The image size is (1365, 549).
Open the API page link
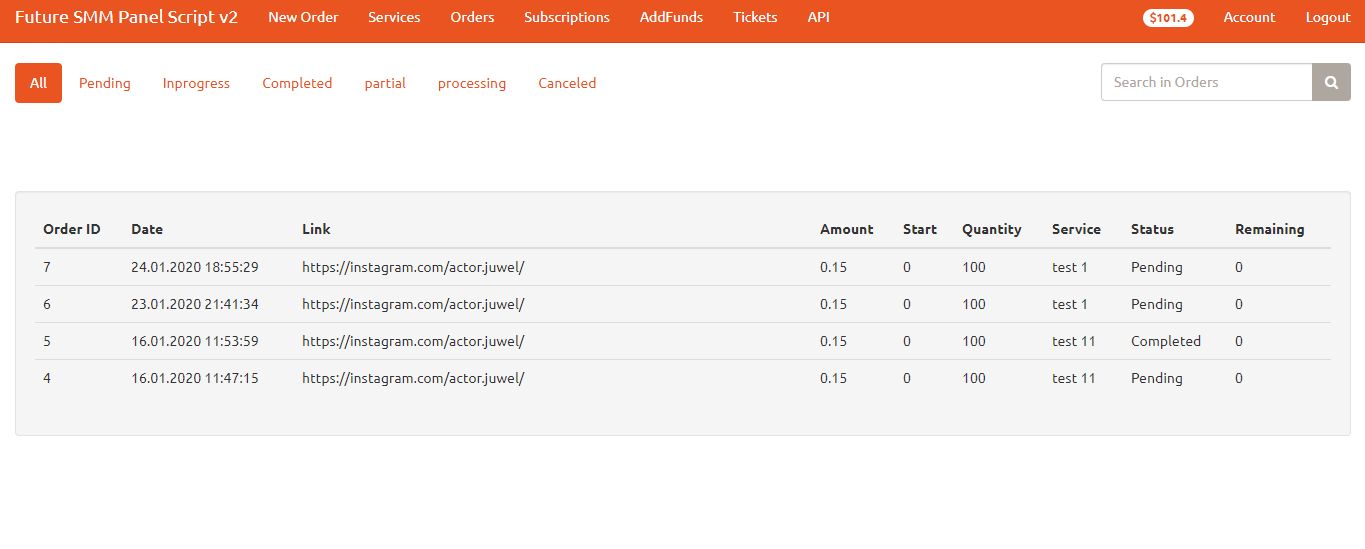coord(819,17)
